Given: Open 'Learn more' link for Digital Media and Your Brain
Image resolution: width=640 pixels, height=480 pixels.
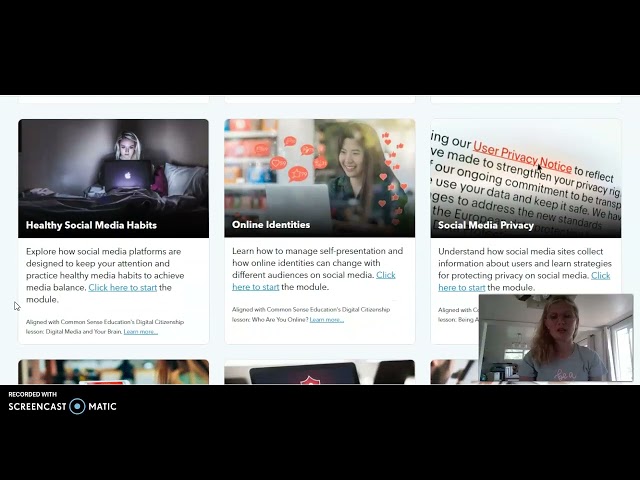Looking at the screenshot, I should [x=141, y=332].
